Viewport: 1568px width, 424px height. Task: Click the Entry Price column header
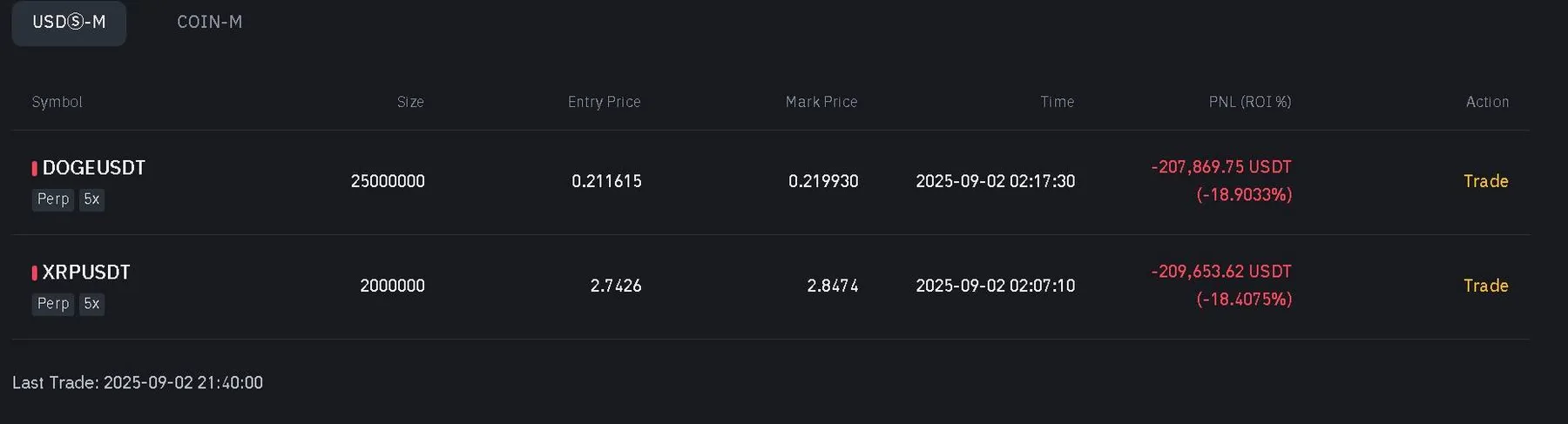(604, 102)
